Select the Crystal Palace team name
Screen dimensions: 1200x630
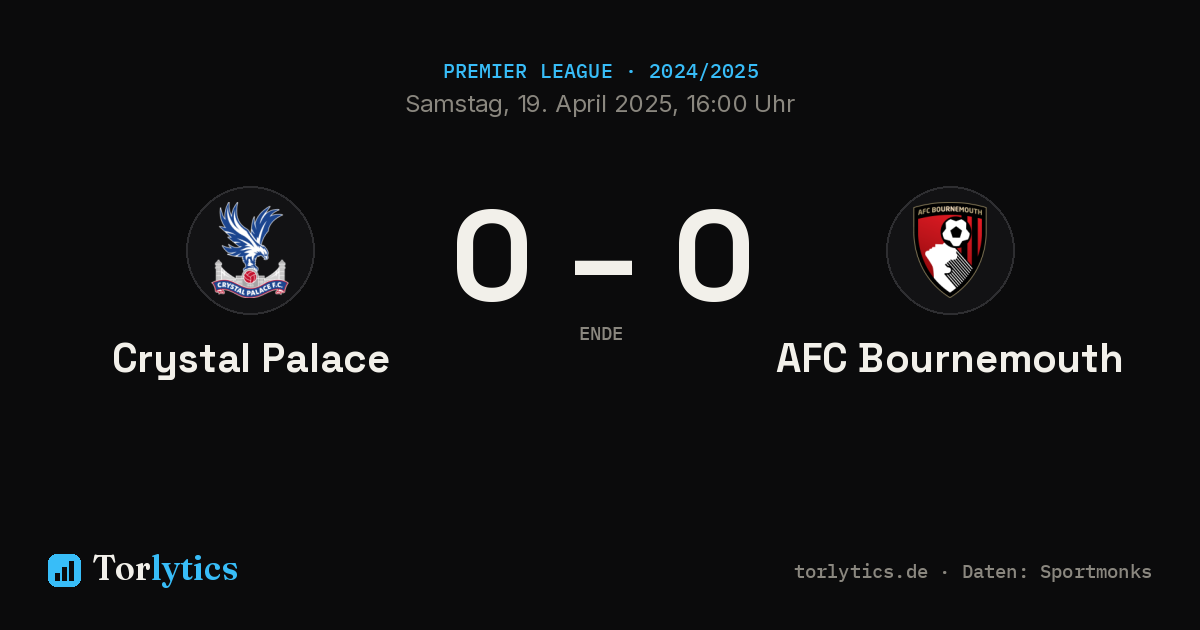(x=251, y=359)
